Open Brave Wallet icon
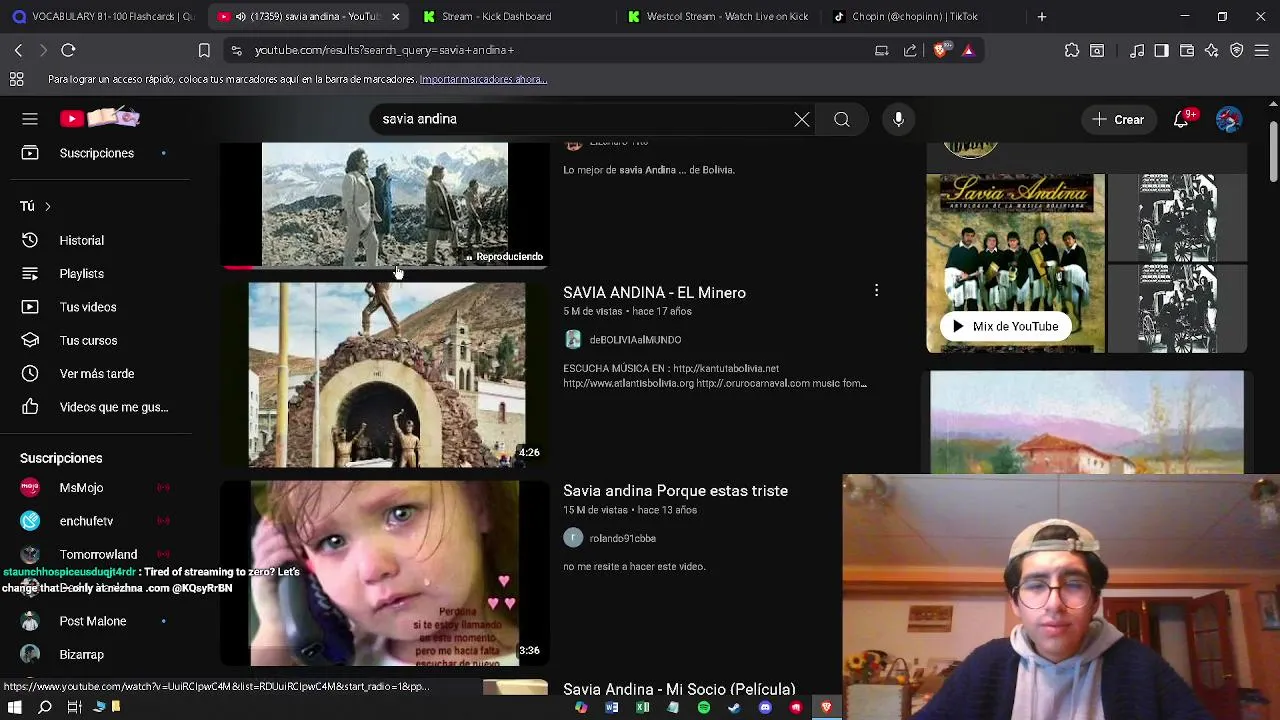 pyautogui.click(x=1187, y=50)
